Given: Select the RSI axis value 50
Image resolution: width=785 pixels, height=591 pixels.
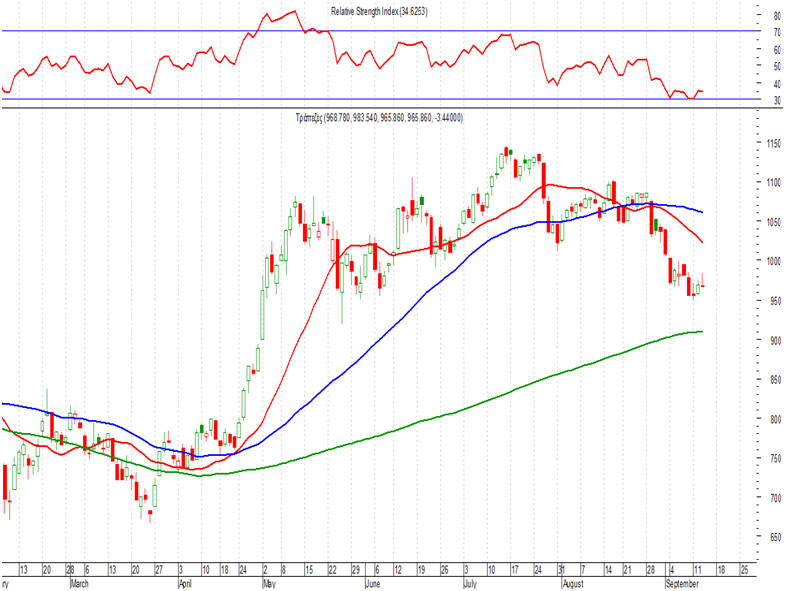Looking at the screenshot, I should [777, 66].
